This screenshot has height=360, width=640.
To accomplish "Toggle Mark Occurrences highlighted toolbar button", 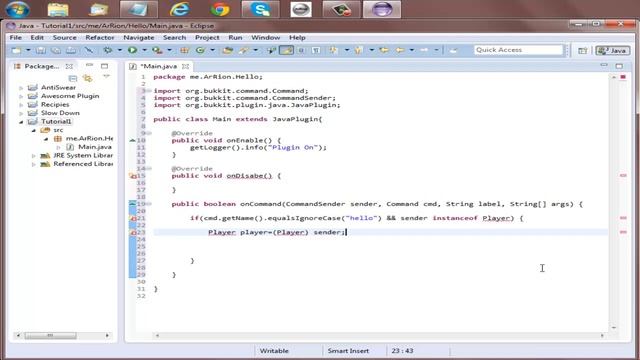I will pyautogui.click(x=286, y=50).
